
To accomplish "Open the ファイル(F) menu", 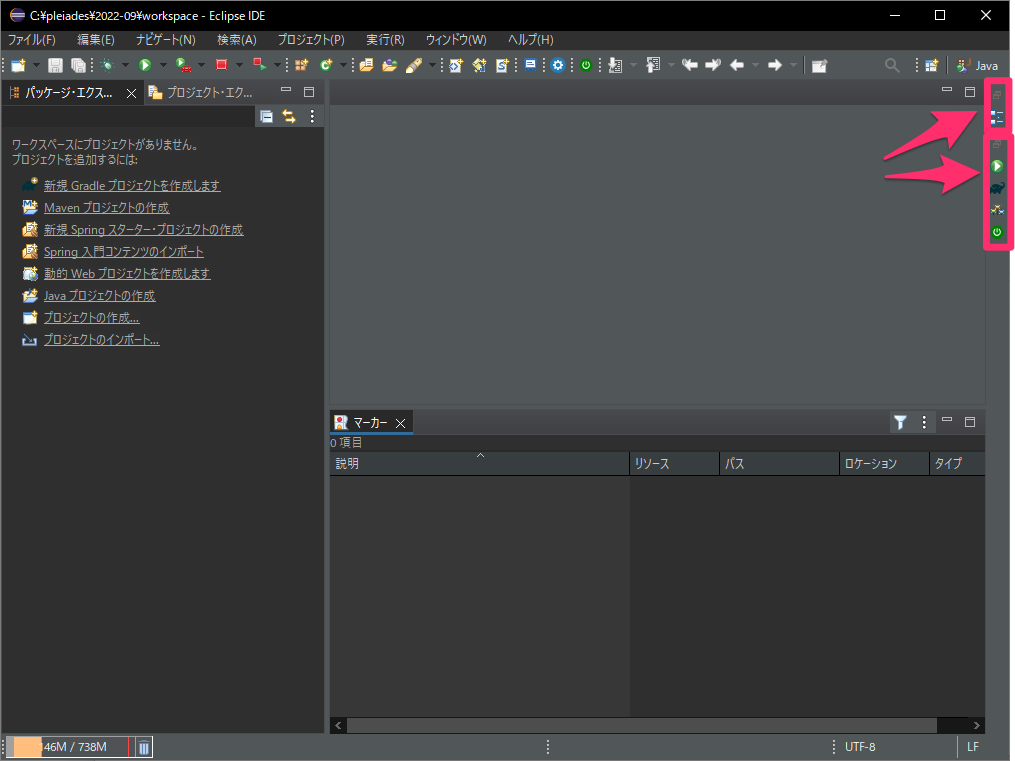I will click(31, 39).
